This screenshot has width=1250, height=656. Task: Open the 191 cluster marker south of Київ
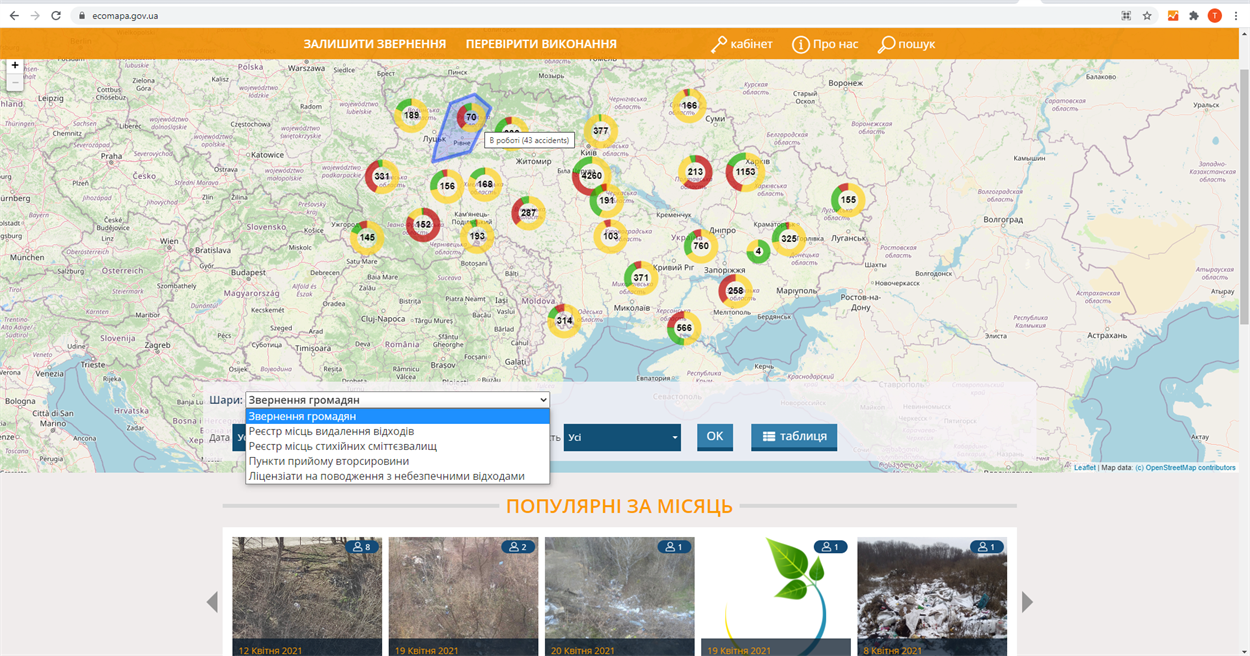pyautogui.click(x=606, y=201)
